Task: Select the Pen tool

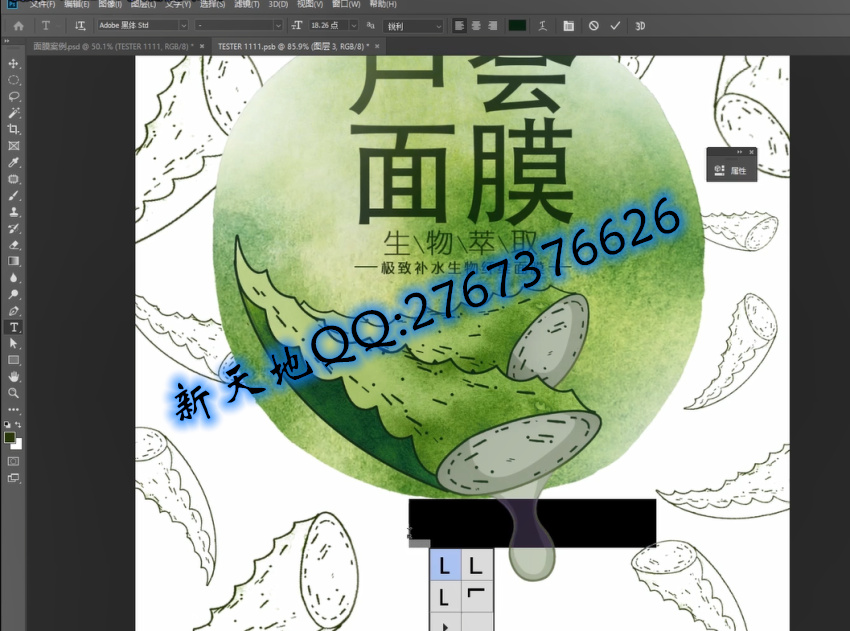Action: 14,310
